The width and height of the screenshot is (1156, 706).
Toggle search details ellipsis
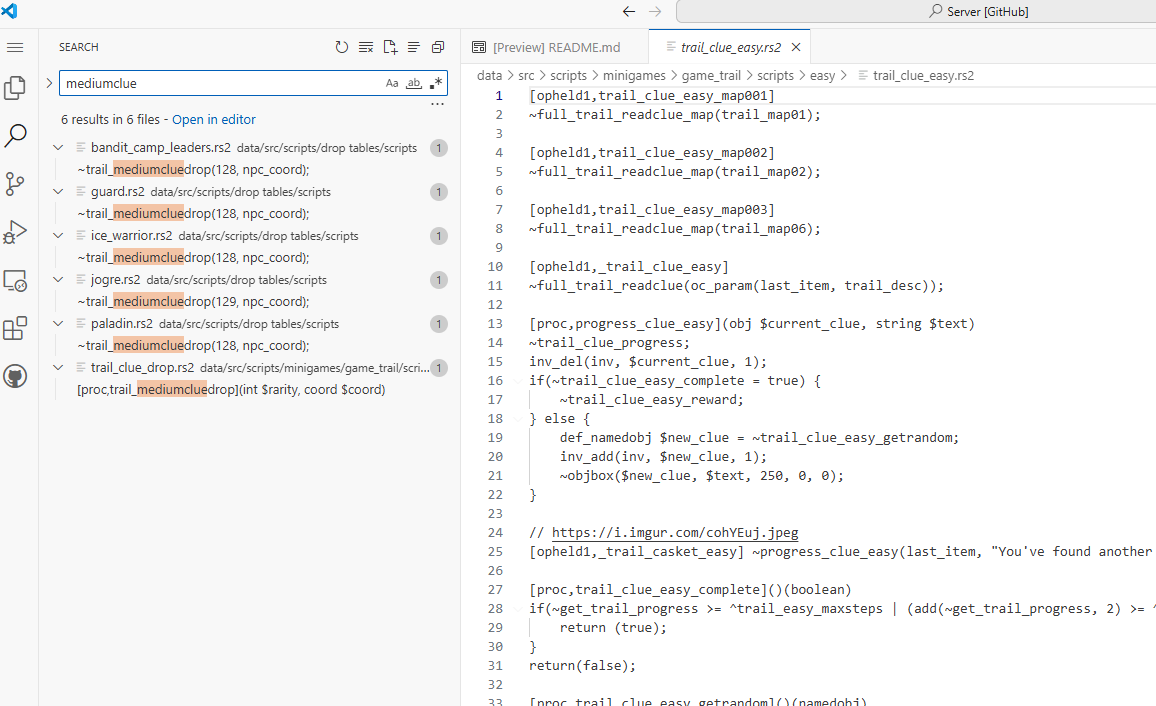tap(437, 104)
